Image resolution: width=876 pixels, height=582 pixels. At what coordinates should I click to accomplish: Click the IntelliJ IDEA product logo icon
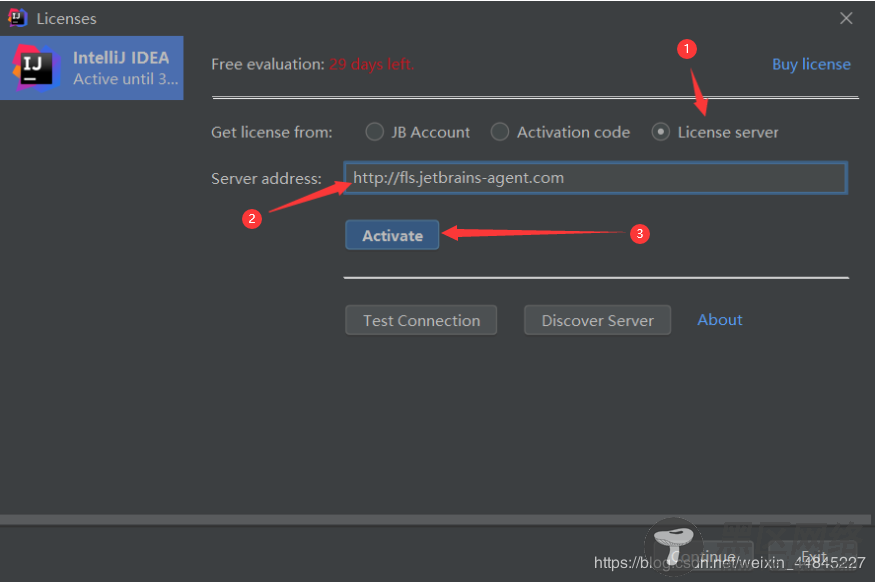click(36, 68)
